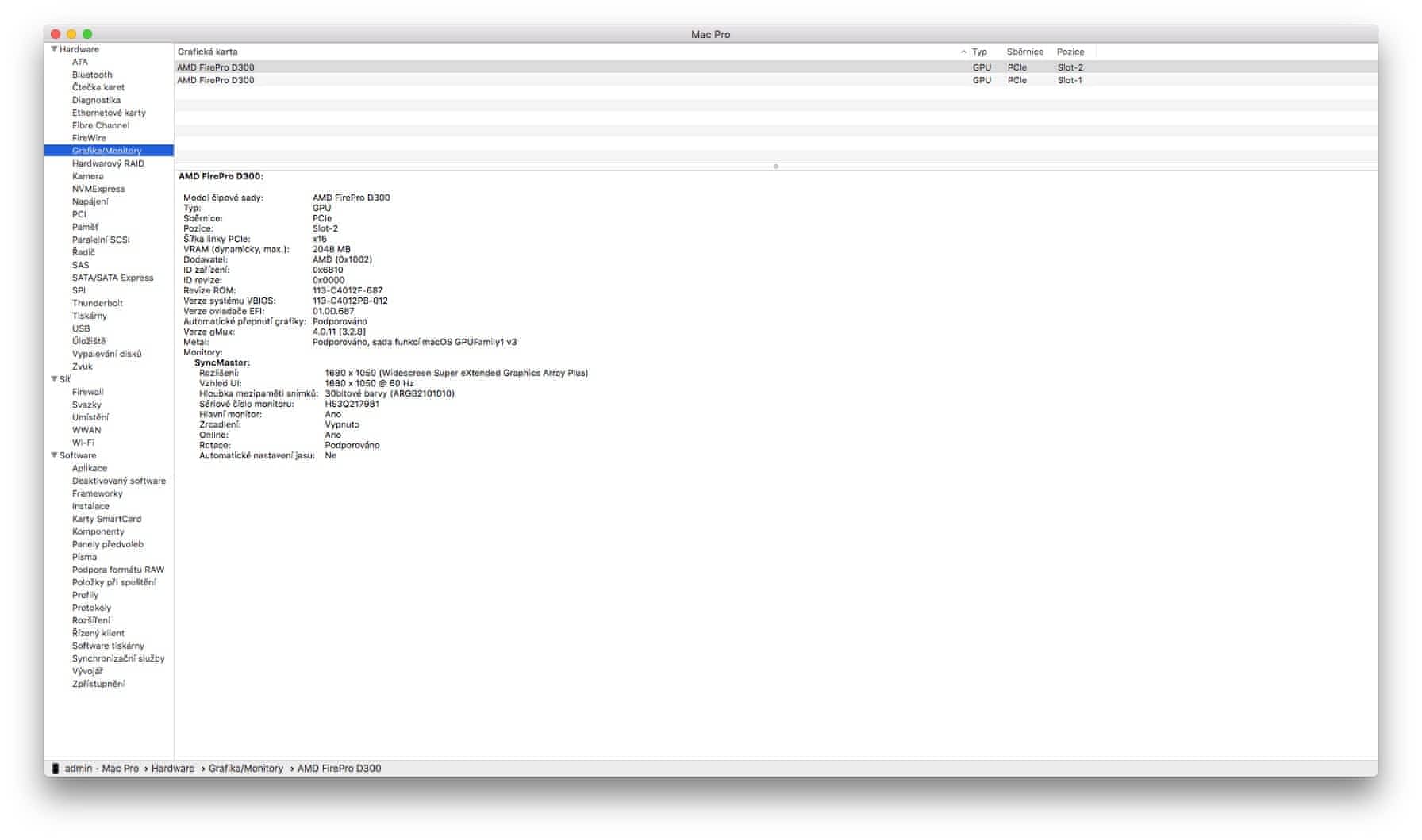
Task: Select USB in sidebar
Action: click(81, 328)
